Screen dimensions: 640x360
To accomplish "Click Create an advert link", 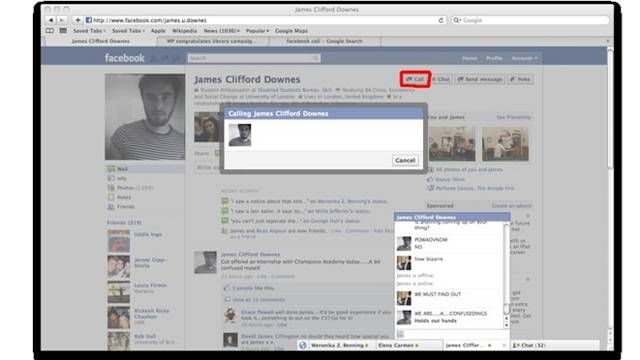I will coord(511,206).
